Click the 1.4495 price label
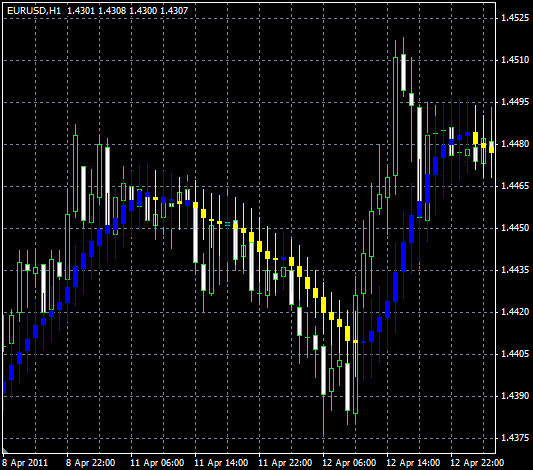 (x=515, y=102)
